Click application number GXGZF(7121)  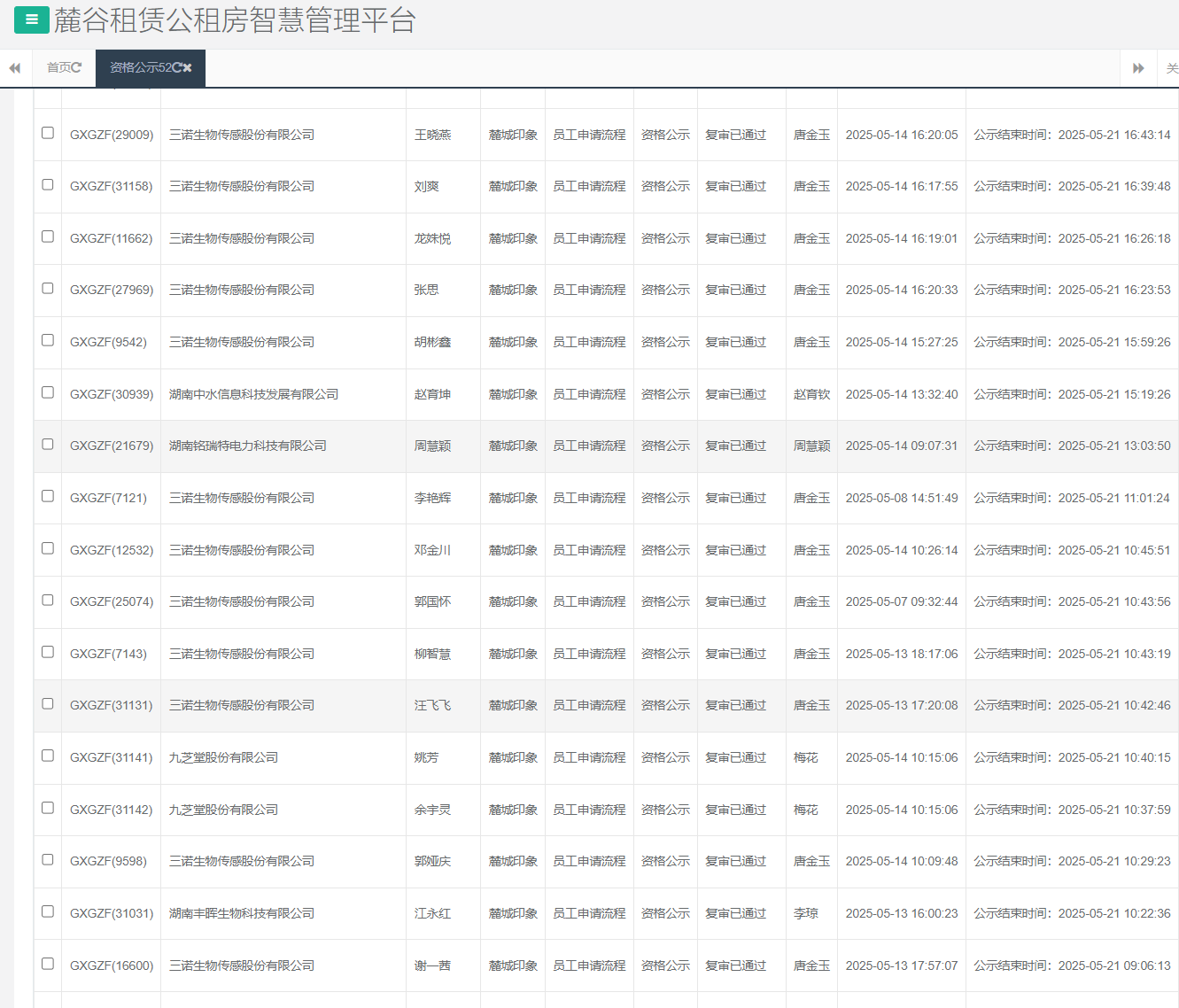(x=108, y=498)
